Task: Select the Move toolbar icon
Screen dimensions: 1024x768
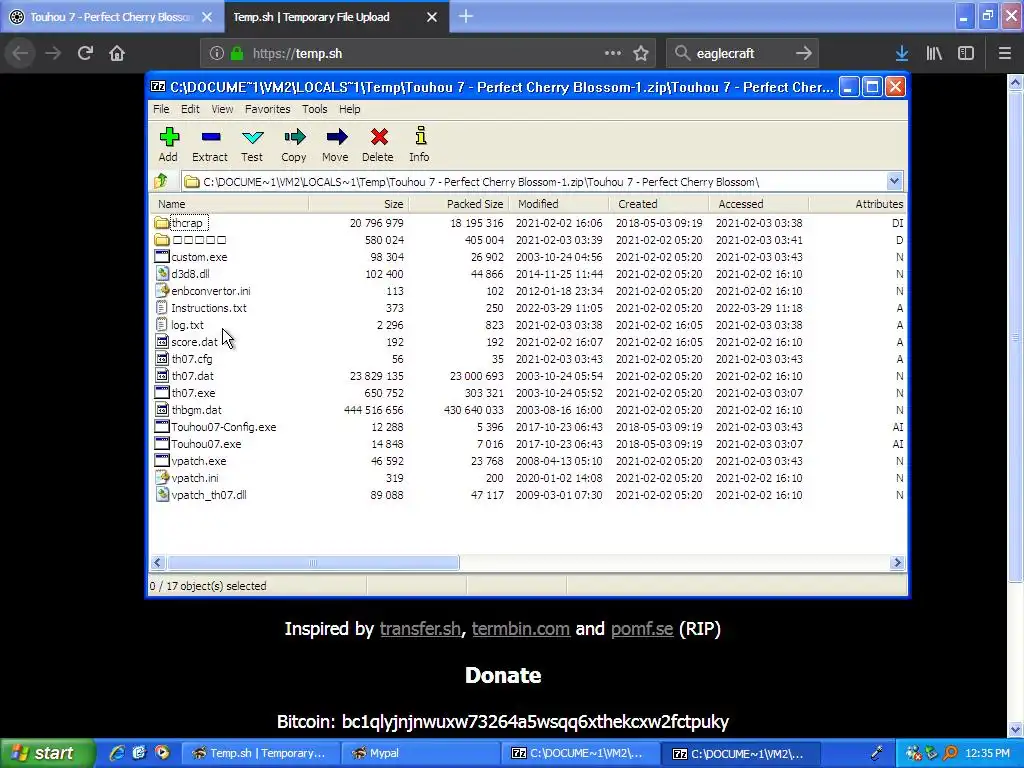Action: click(x=336, y=137)
